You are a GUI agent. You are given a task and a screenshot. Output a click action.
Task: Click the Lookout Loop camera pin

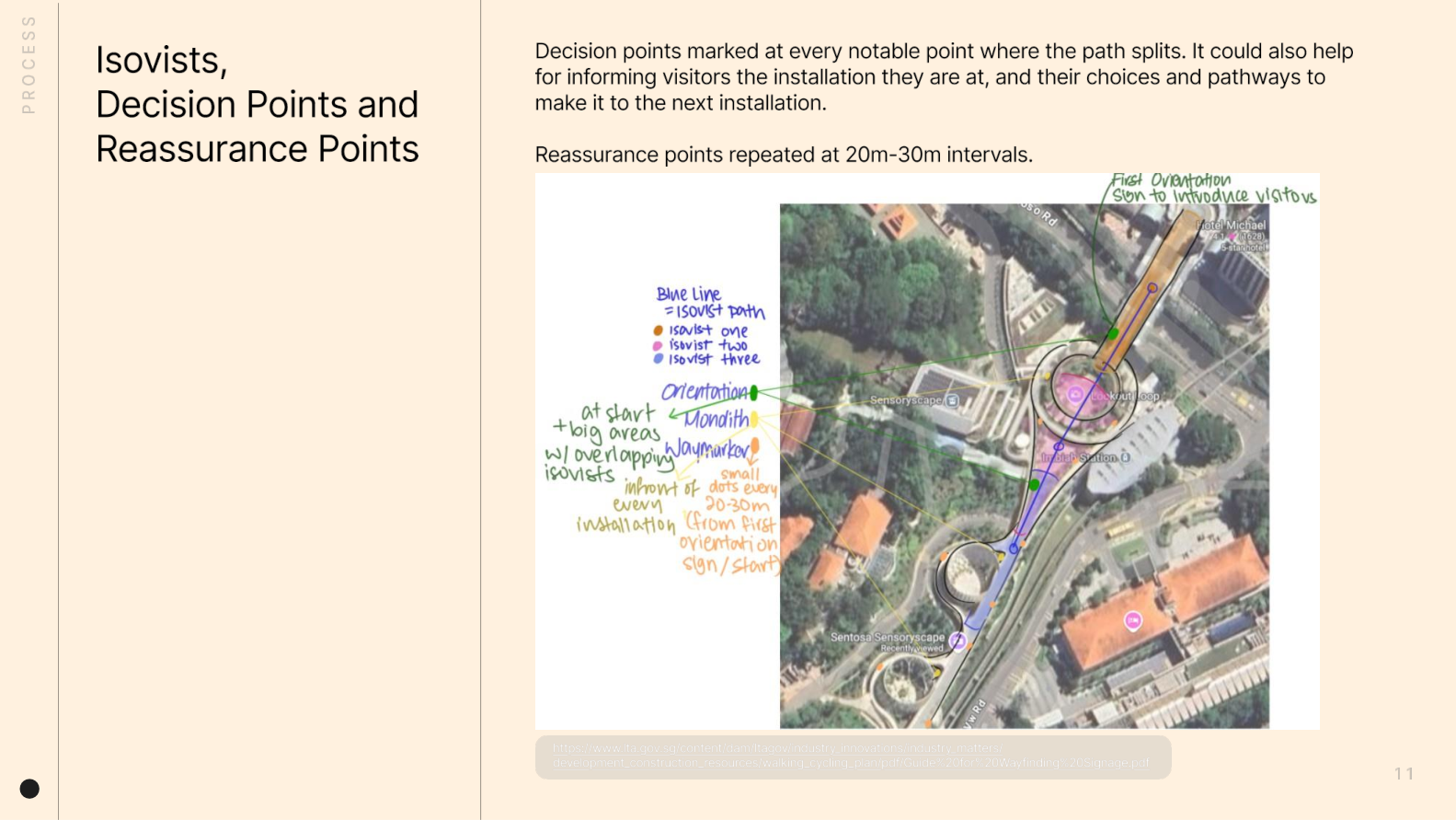1074,395
